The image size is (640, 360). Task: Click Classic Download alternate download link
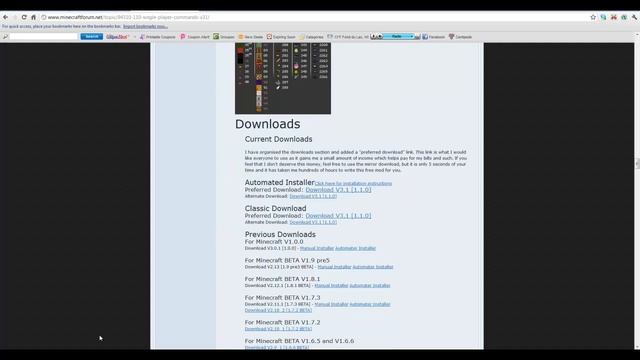[313, 222]
